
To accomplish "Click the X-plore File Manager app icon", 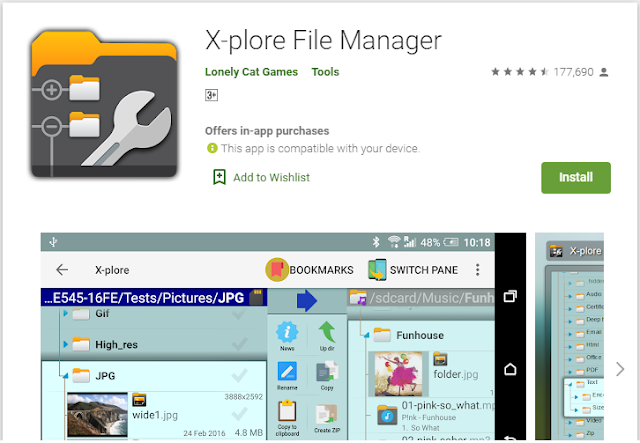I will click(x=104, y=104).
